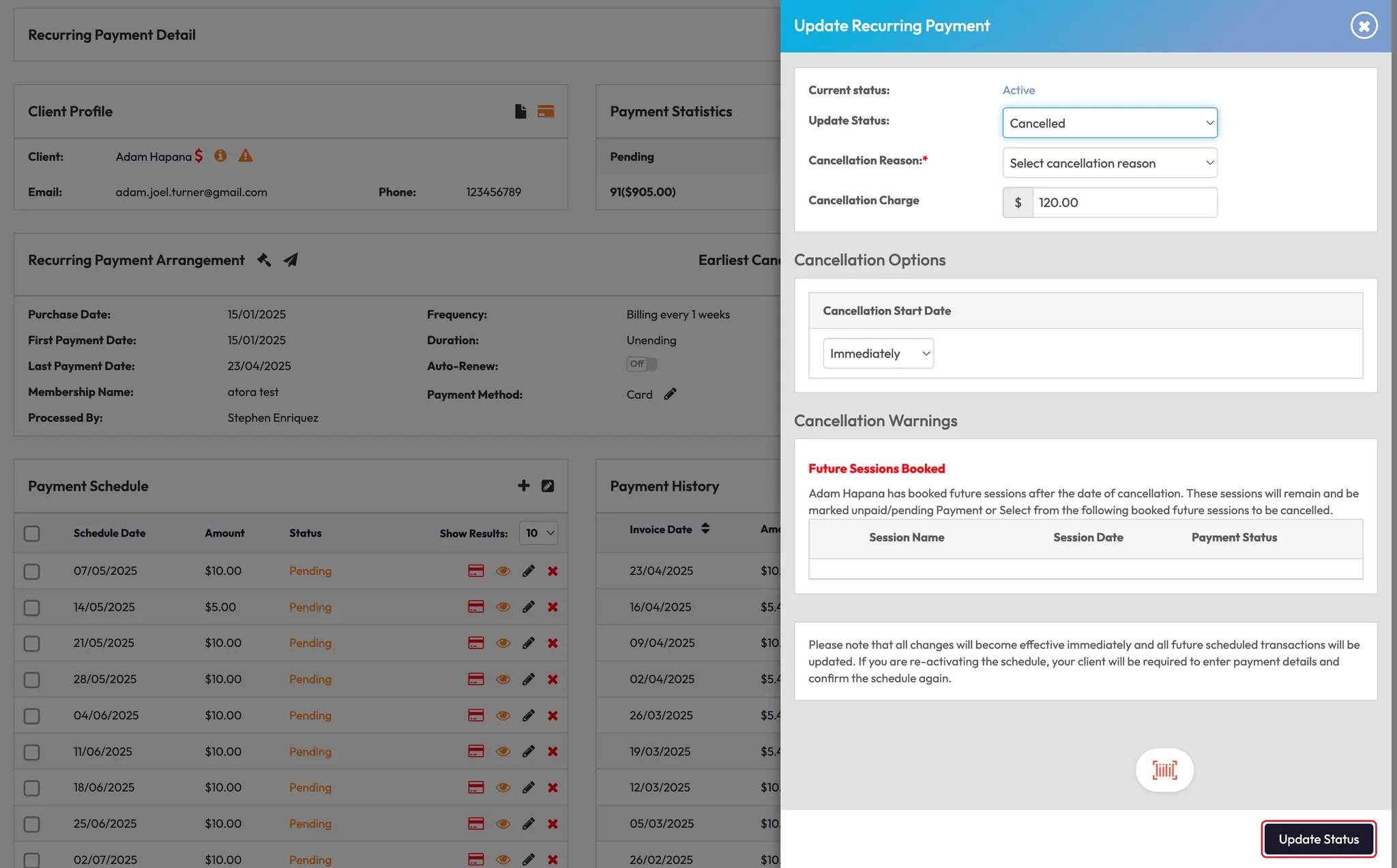Screen dimensions: 1397x868
Task: Check the 21/05/2025 schedule row checkbox
Action: pos(32,644)
